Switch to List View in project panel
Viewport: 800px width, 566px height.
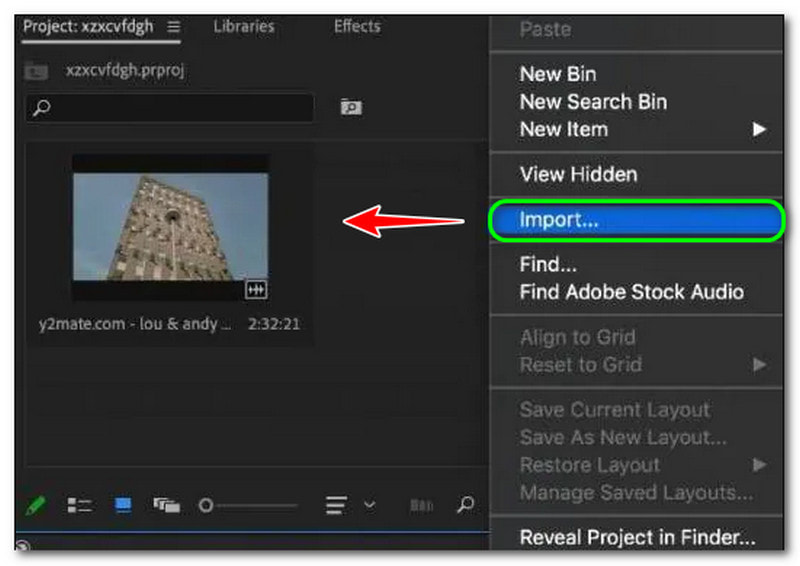coord(79,505)
